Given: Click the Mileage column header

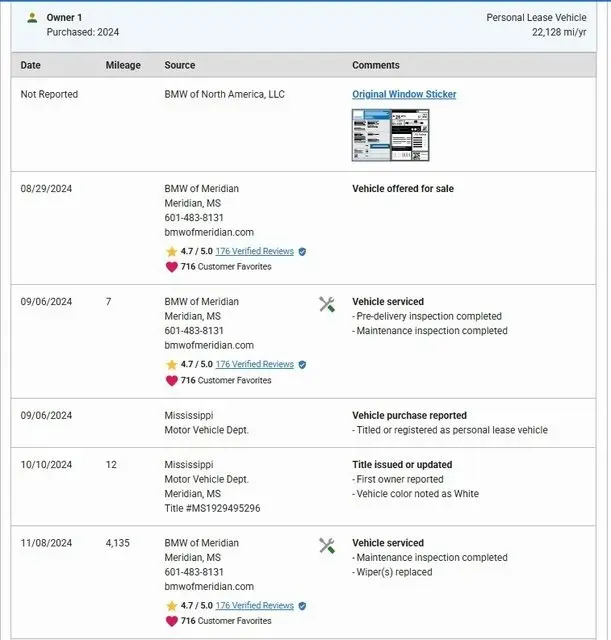Looking at the screenshot, I should (123, 65).
